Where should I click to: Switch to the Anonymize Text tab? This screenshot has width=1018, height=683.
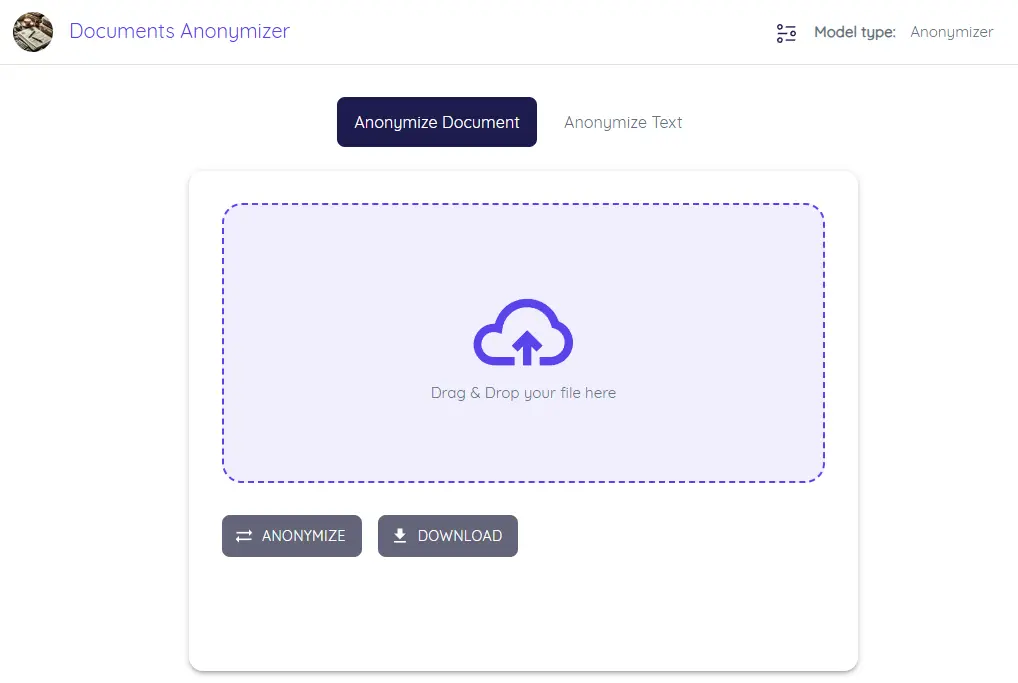pos(623,122)
